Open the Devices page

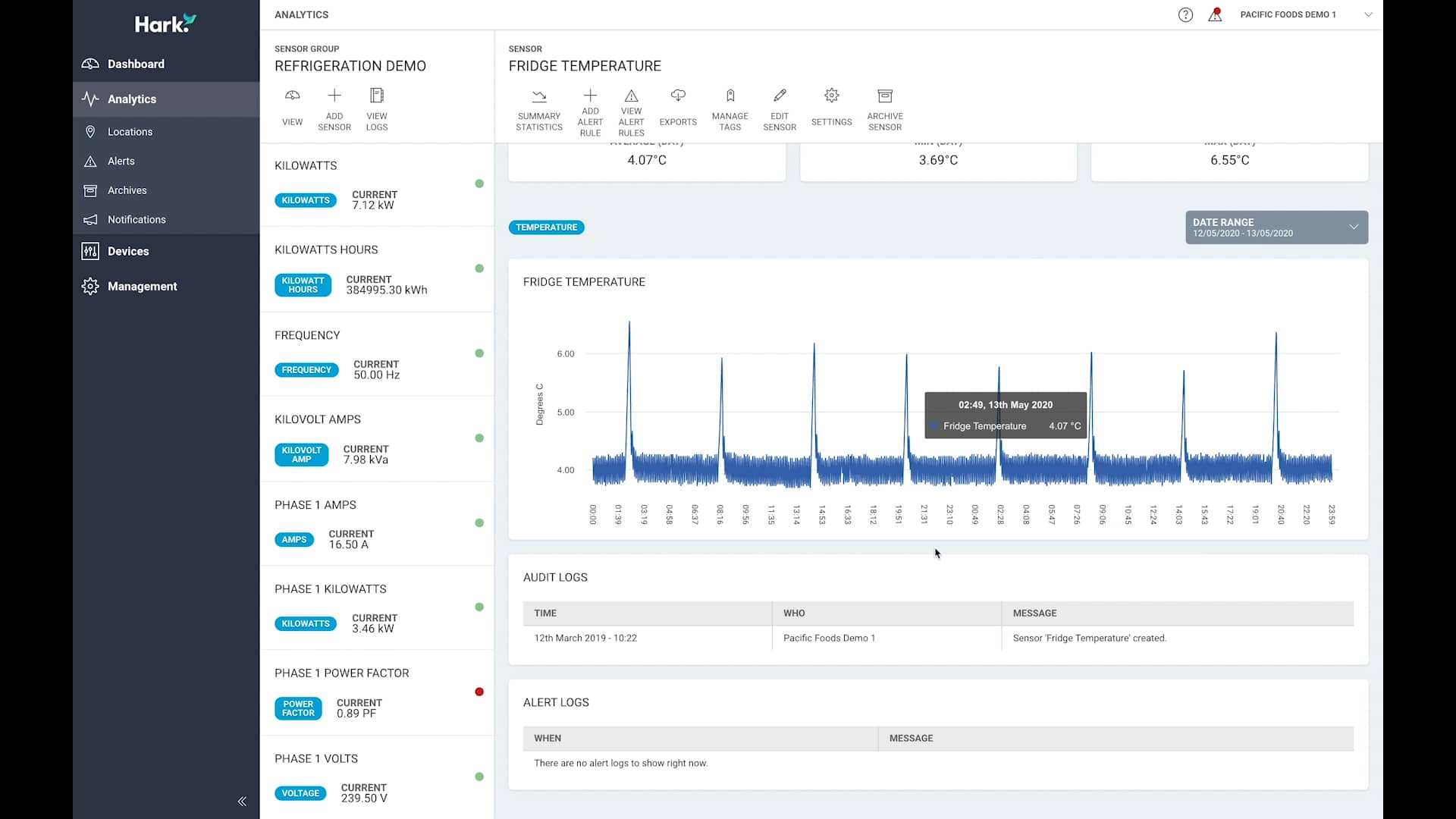click(127, 251)
